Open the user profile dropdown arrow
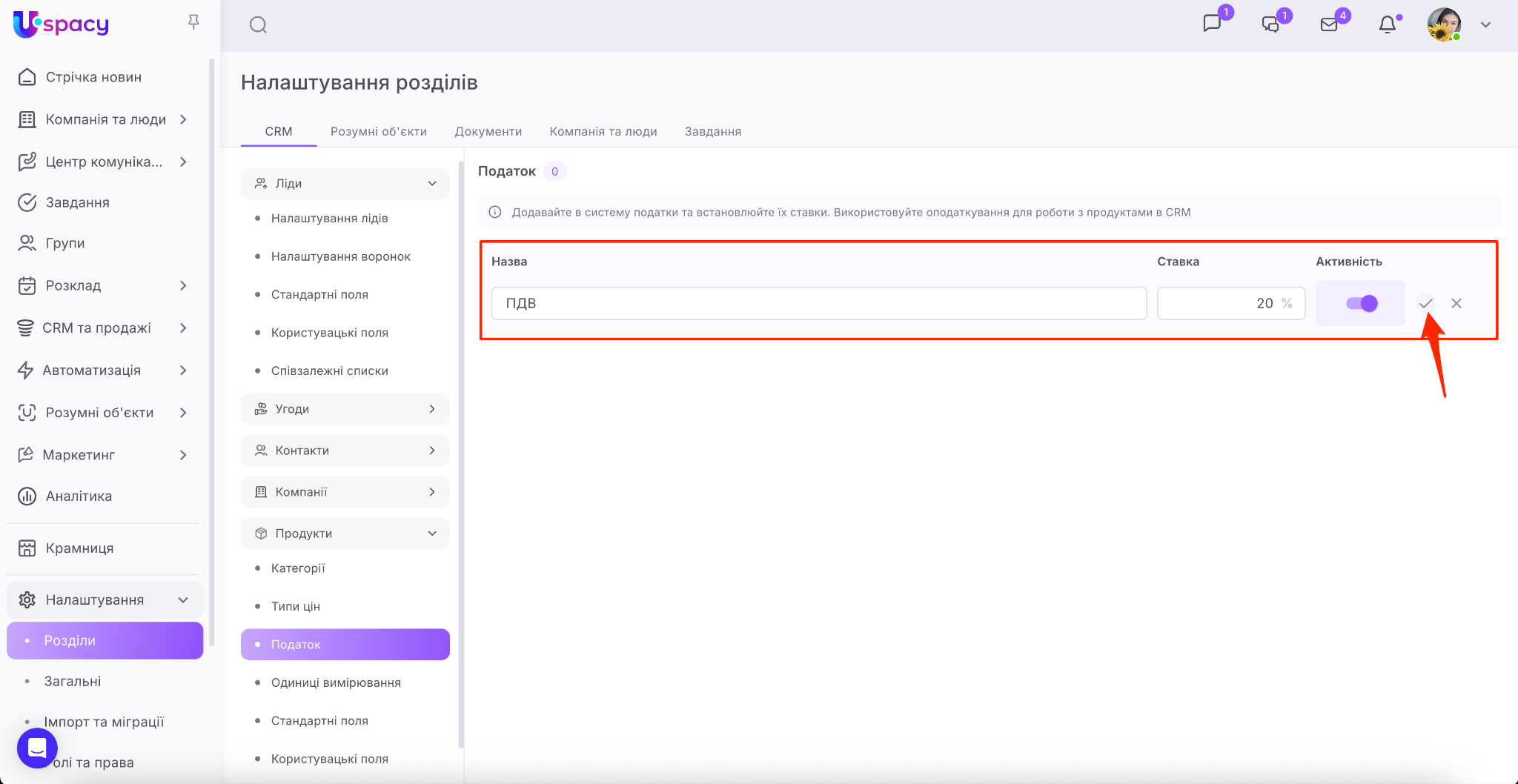This screenshot has height=784, width=1518. [1485, 24]
